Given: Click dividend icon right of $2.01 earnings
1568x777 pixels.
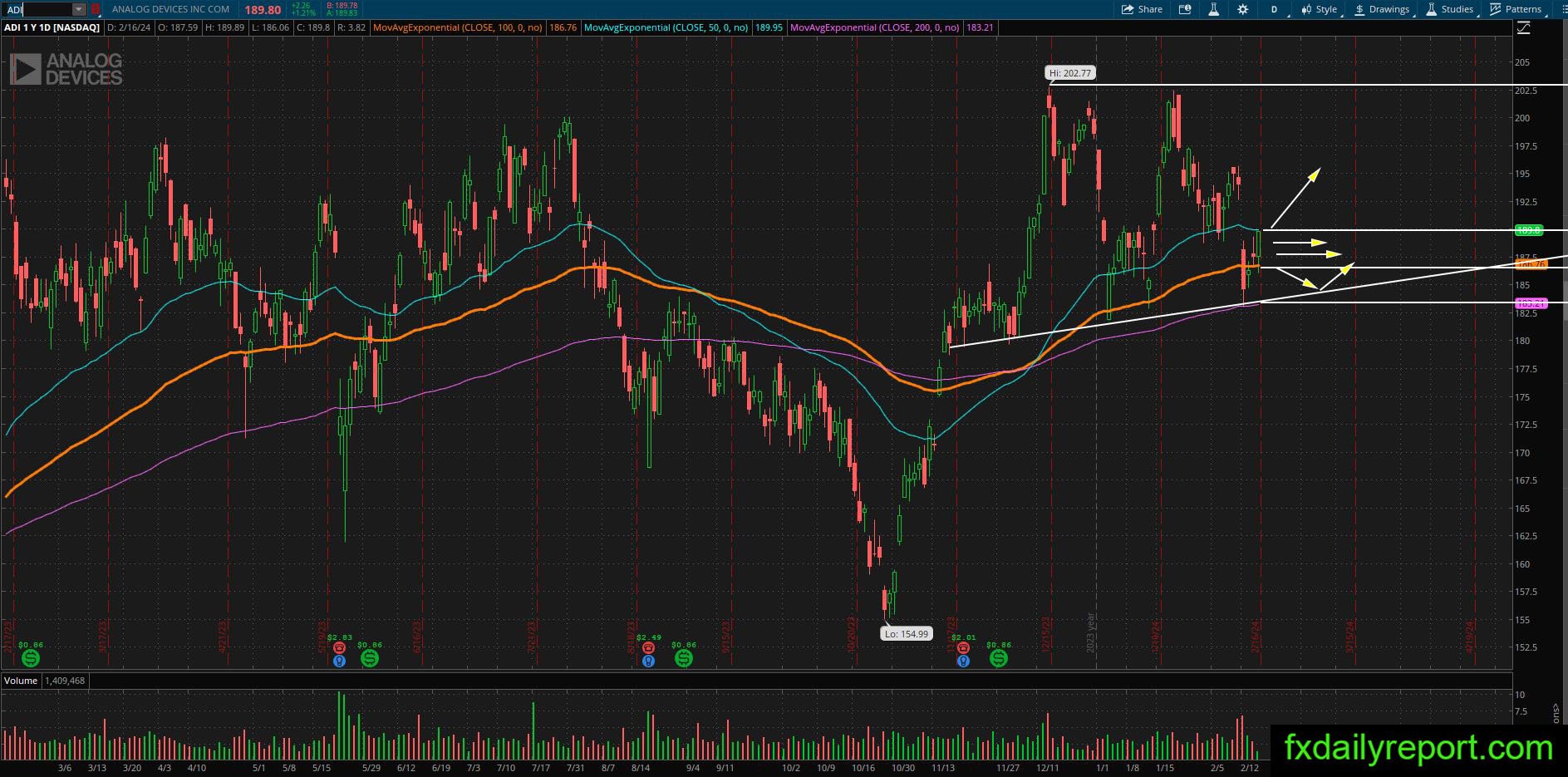Looking at the screenshot, I should coord(999,658).
